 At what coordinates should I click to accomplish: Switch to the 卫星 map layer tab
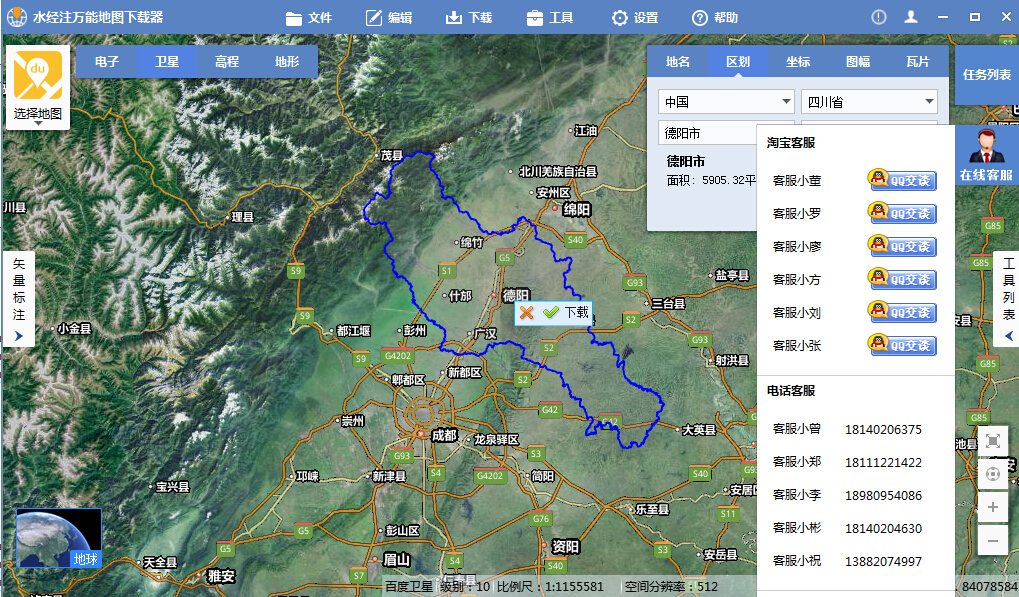click(x=166, y=62)
